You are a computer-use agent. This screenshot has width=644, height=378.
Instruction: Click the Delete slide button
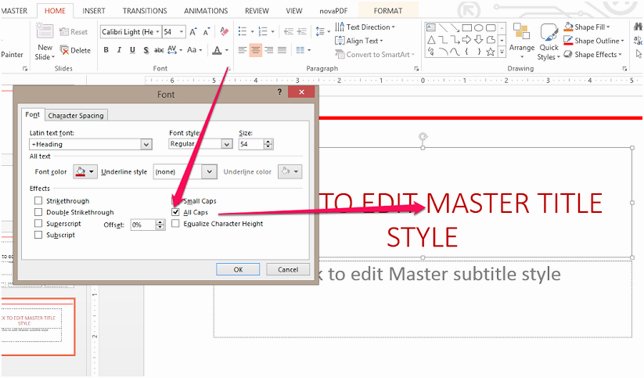(75, 50)
